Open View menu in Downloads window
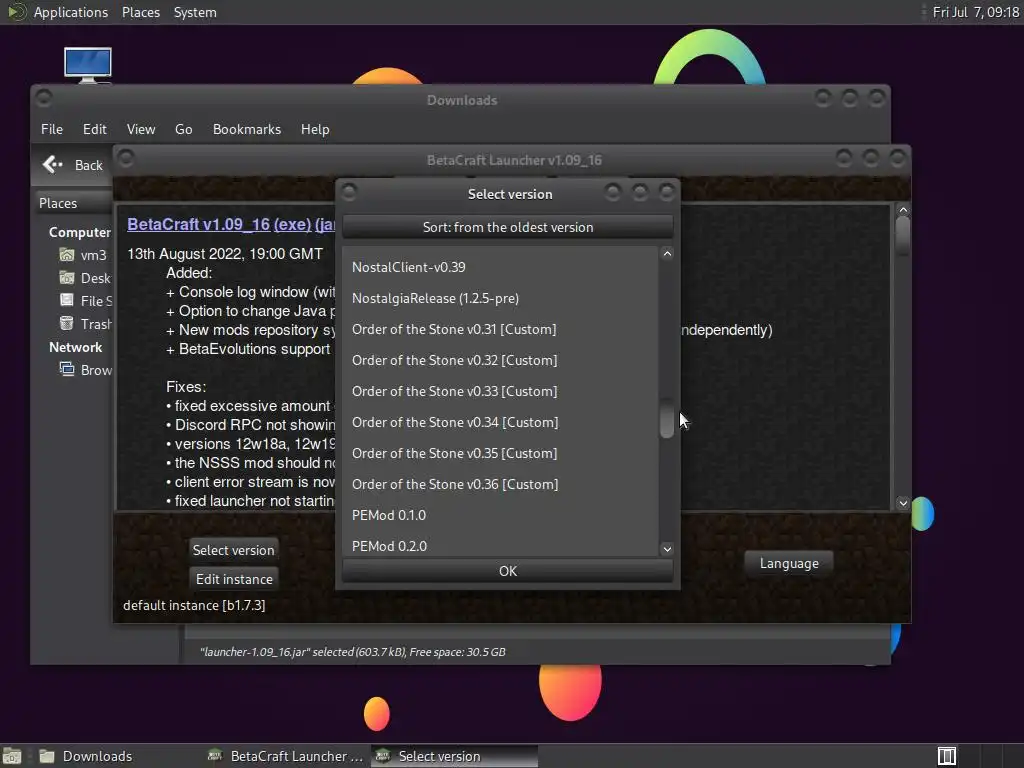1024x768 pixels. click(141, 129)
